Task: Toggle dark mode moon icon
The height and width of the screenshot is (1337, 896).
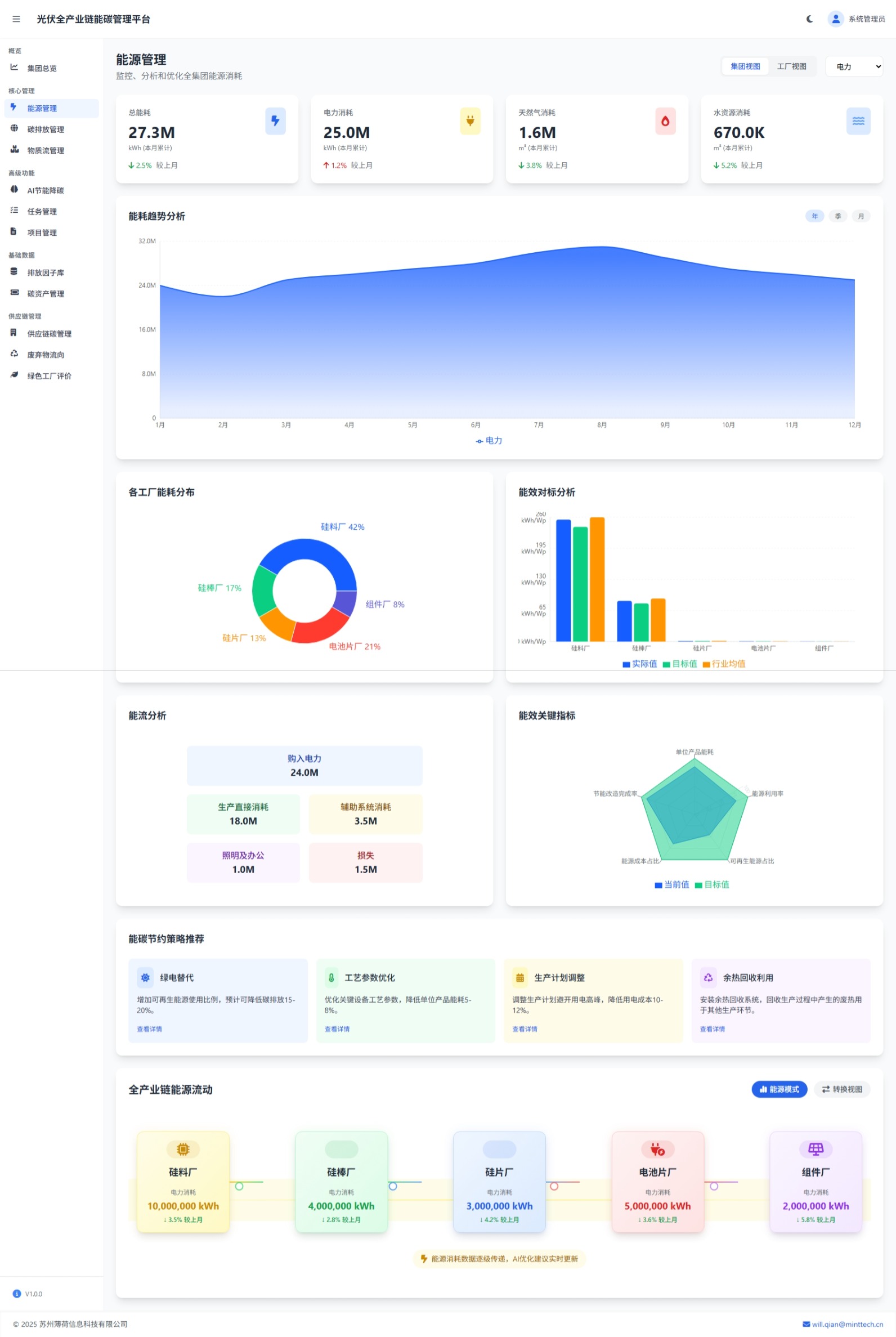Action: pyautogui.click(x=809, y=19)
